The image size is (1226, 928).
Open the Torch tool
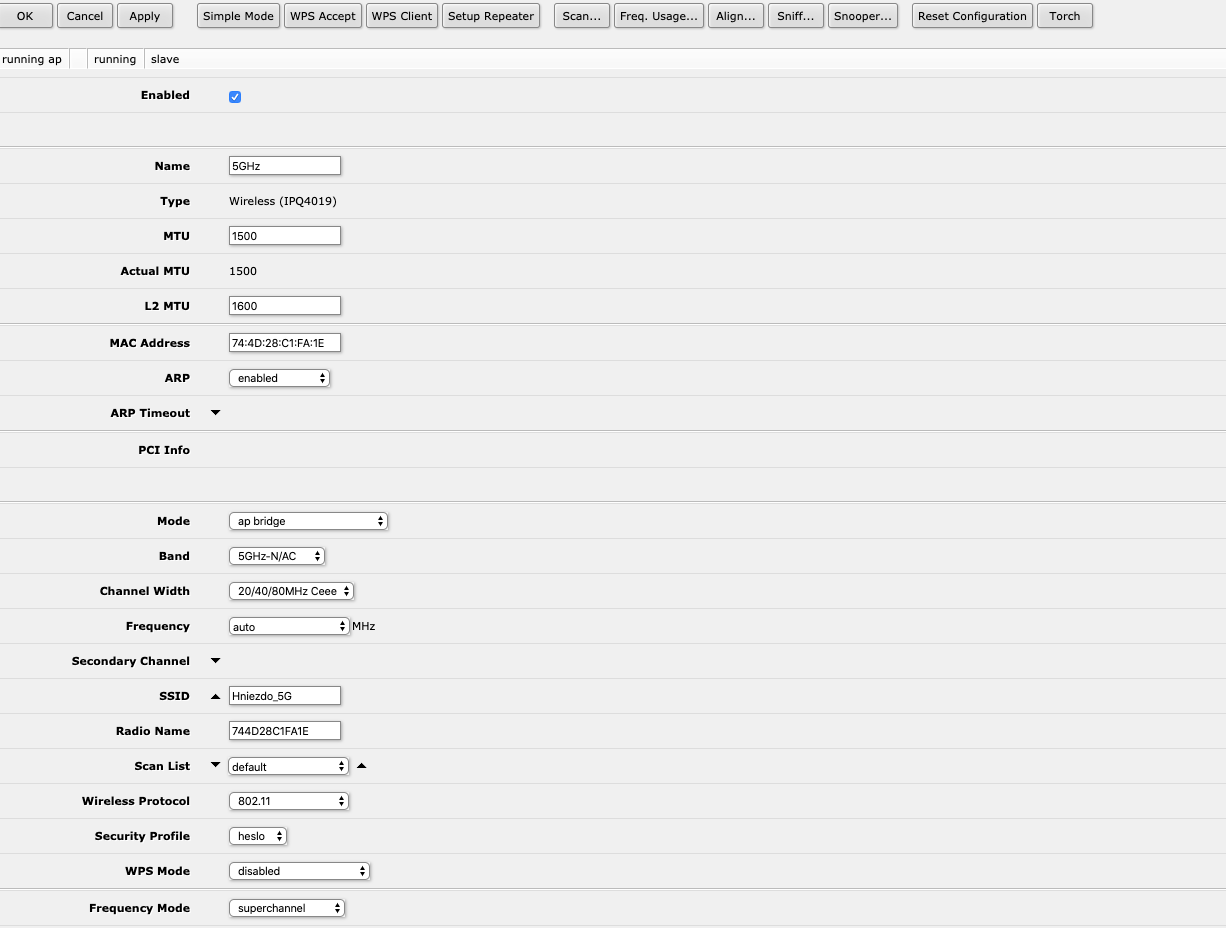1065,16
